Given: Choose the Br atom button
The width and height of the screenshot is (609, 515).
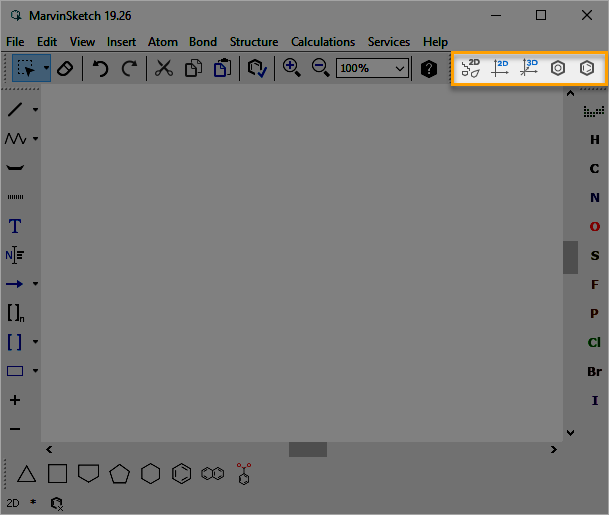Looking at the screenshot, I should point(595,372).
